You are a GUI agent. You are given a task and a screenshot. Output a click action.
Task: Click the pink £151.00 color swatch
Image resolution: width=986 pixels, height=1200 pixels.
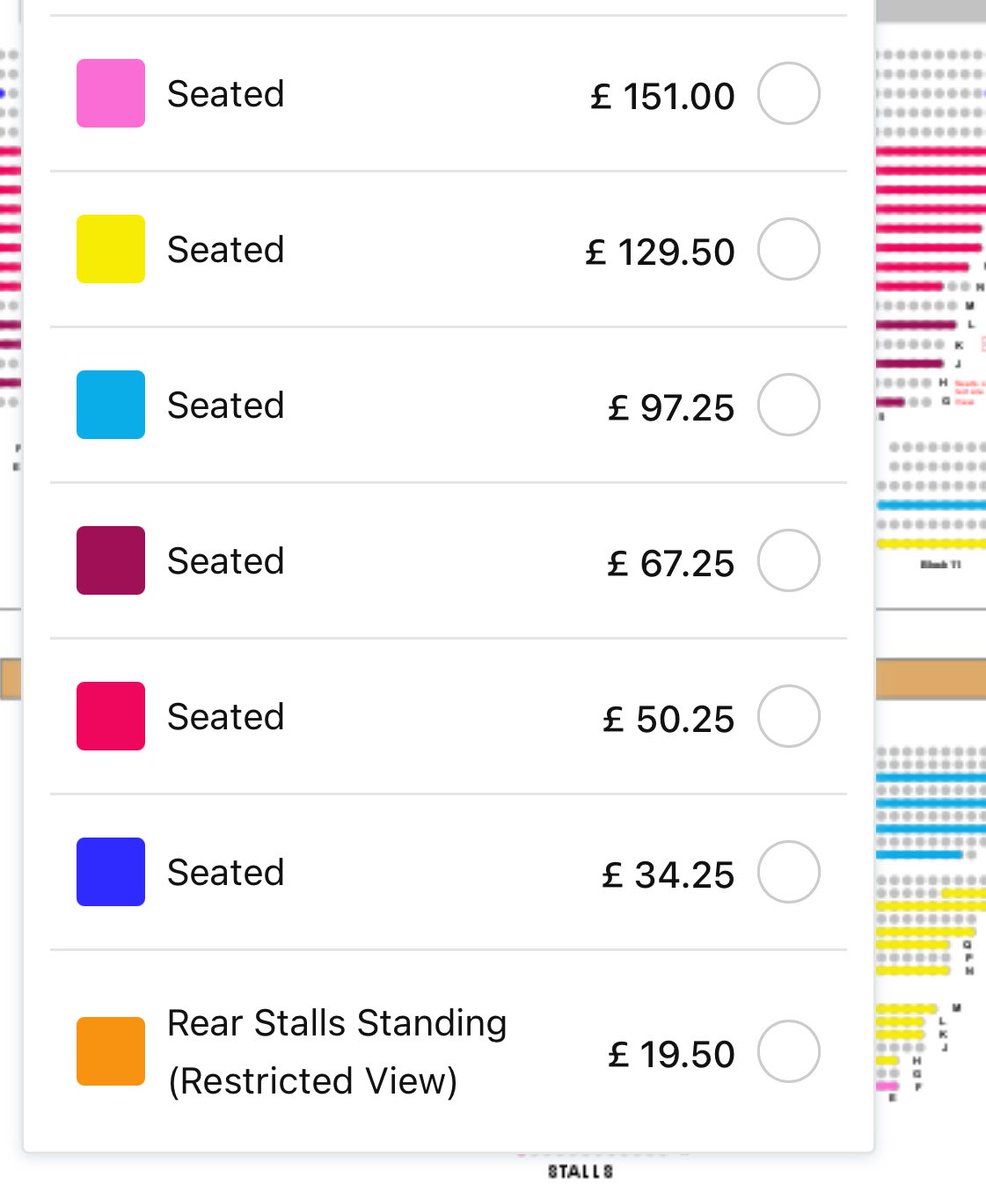pos(111,94)
